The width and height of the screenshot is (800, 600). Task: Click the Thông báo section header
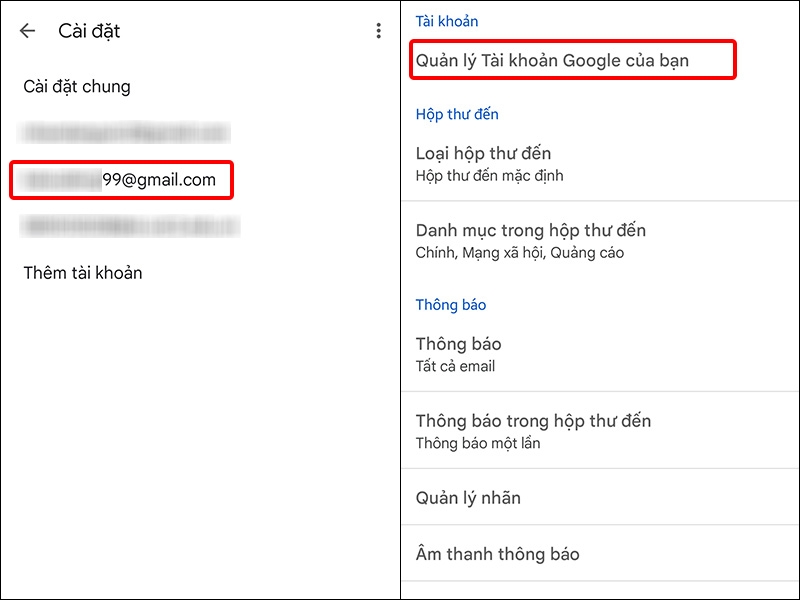tap(451, 305)
